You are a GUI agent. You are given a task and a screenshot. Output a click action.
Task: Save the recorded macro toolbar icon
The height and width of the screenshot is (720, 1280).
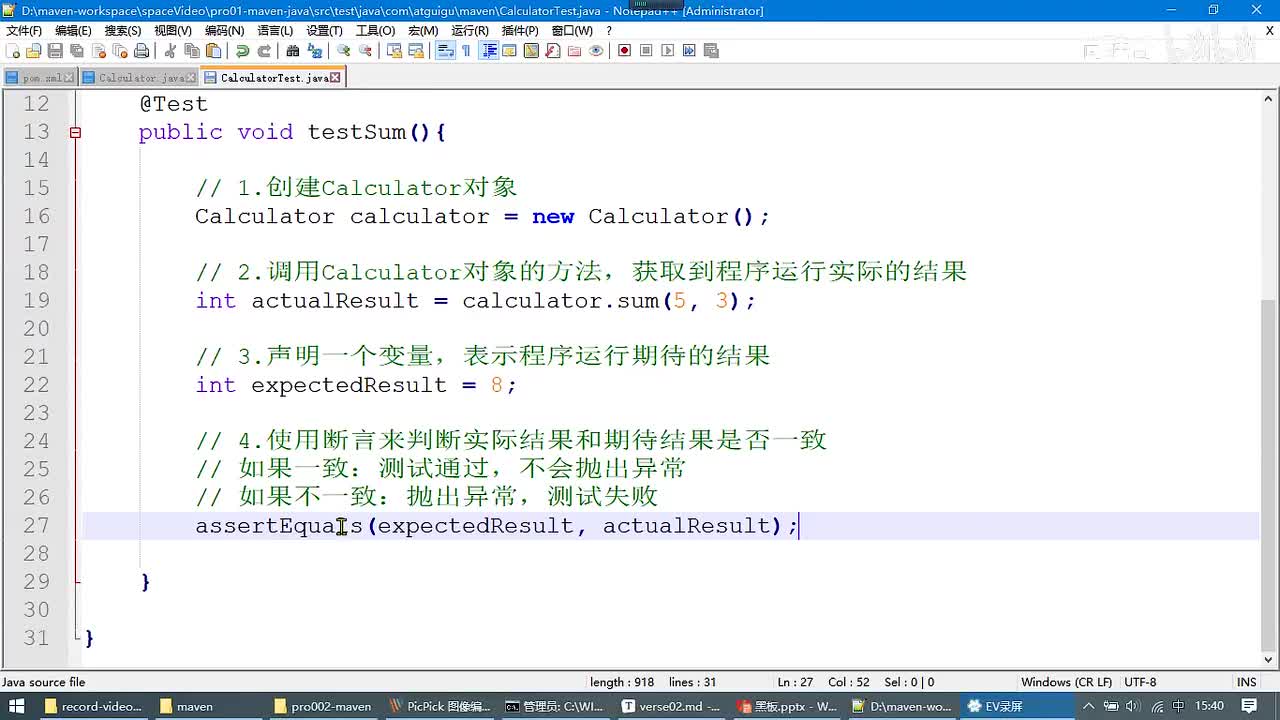(711, 51)
